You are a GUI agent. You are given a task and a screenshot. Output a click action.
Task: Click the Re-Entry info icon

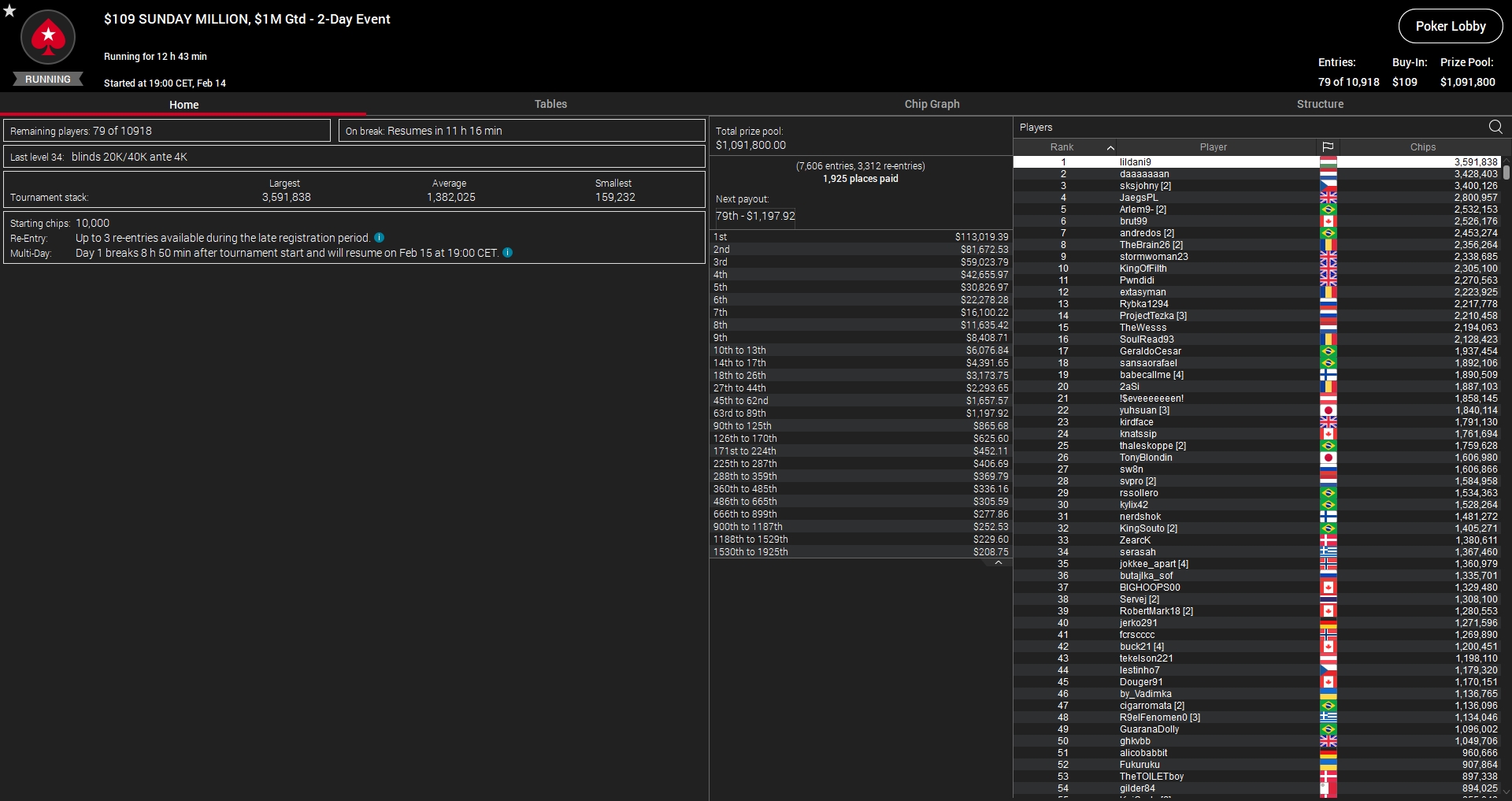(379, 238)
